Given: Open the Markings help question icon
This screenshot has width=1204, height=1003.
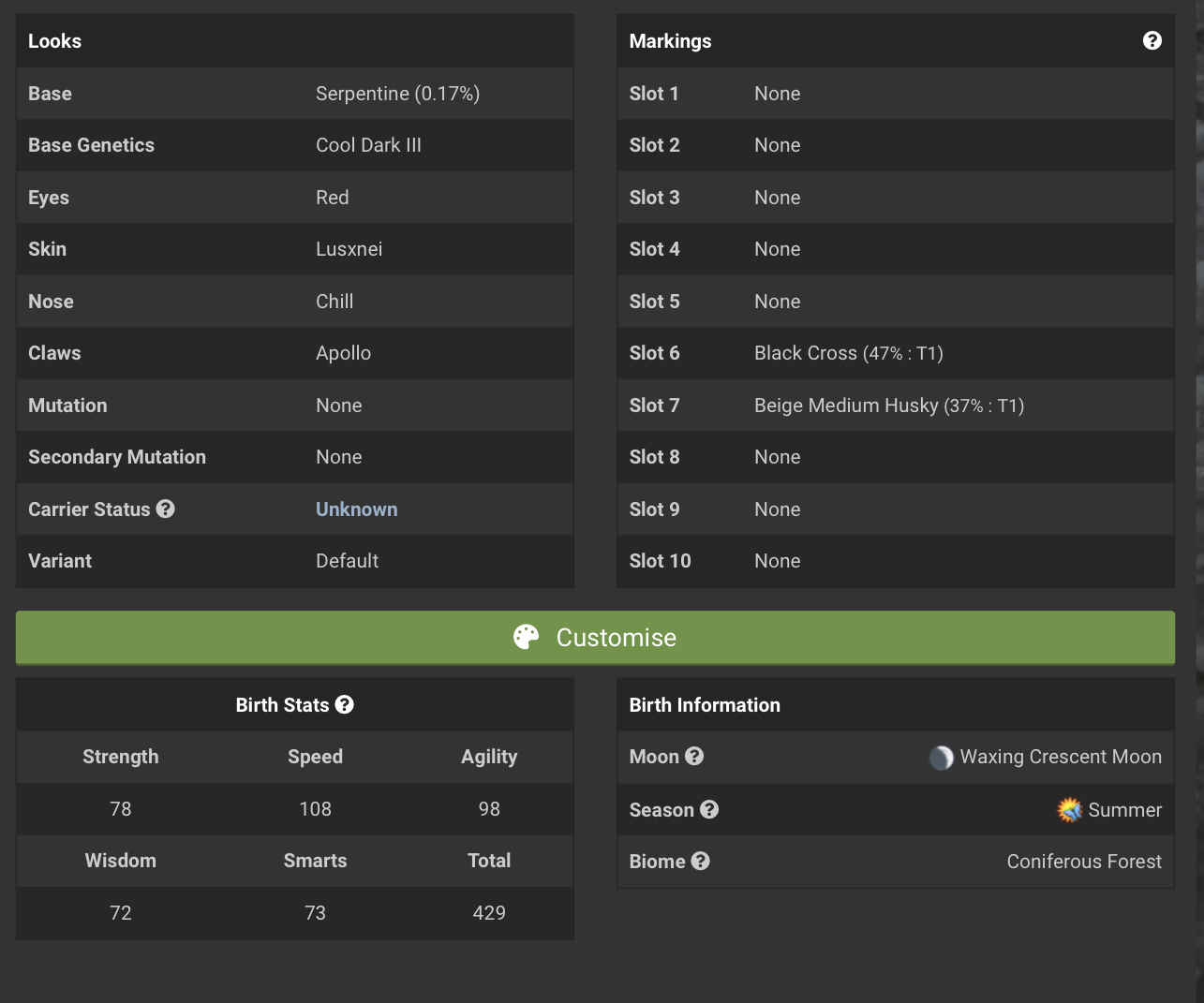Looking at the screenshot, I should (x=1152, y=40).
